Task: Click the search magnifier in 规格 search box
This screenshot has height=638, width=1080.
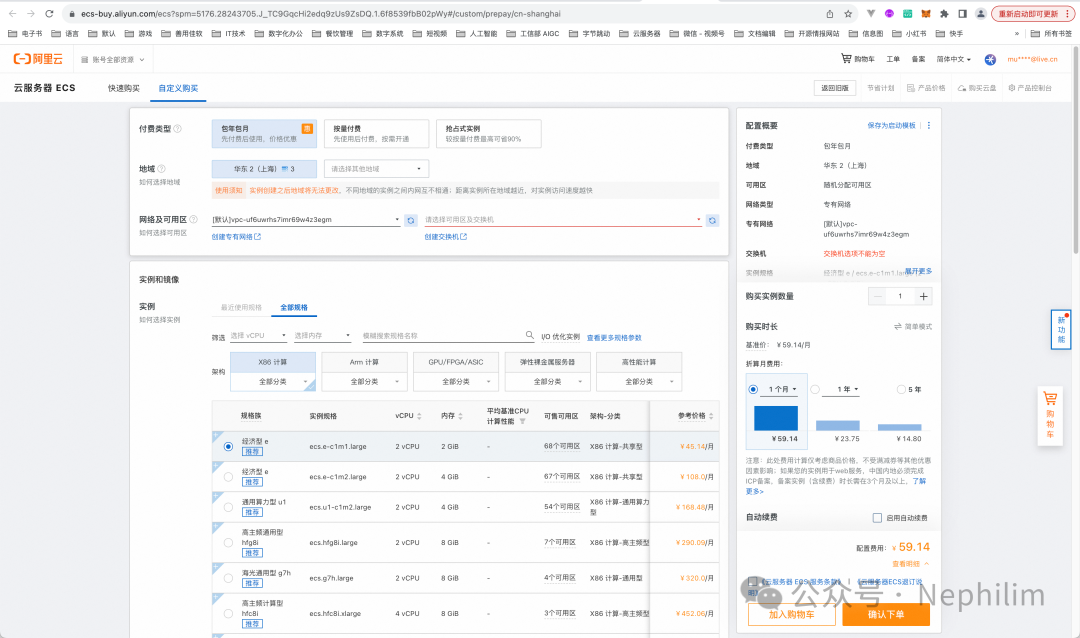Action: [530, 335]
